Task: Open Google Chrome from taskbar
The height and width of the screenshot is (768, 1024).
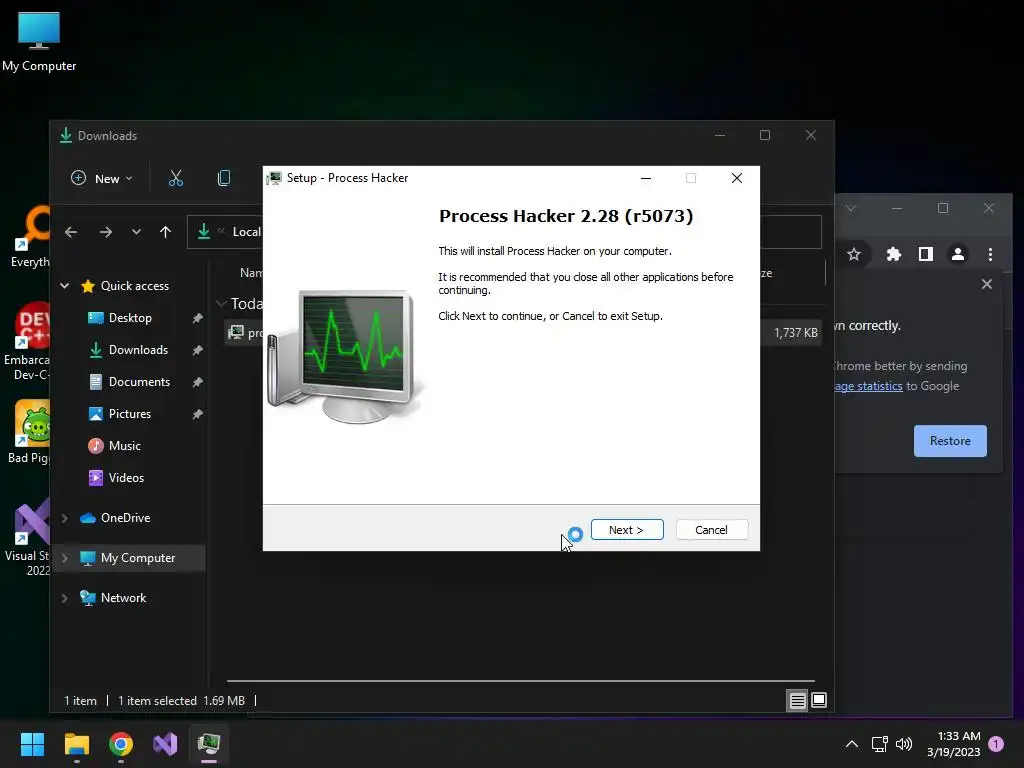Action: point(121,744)
